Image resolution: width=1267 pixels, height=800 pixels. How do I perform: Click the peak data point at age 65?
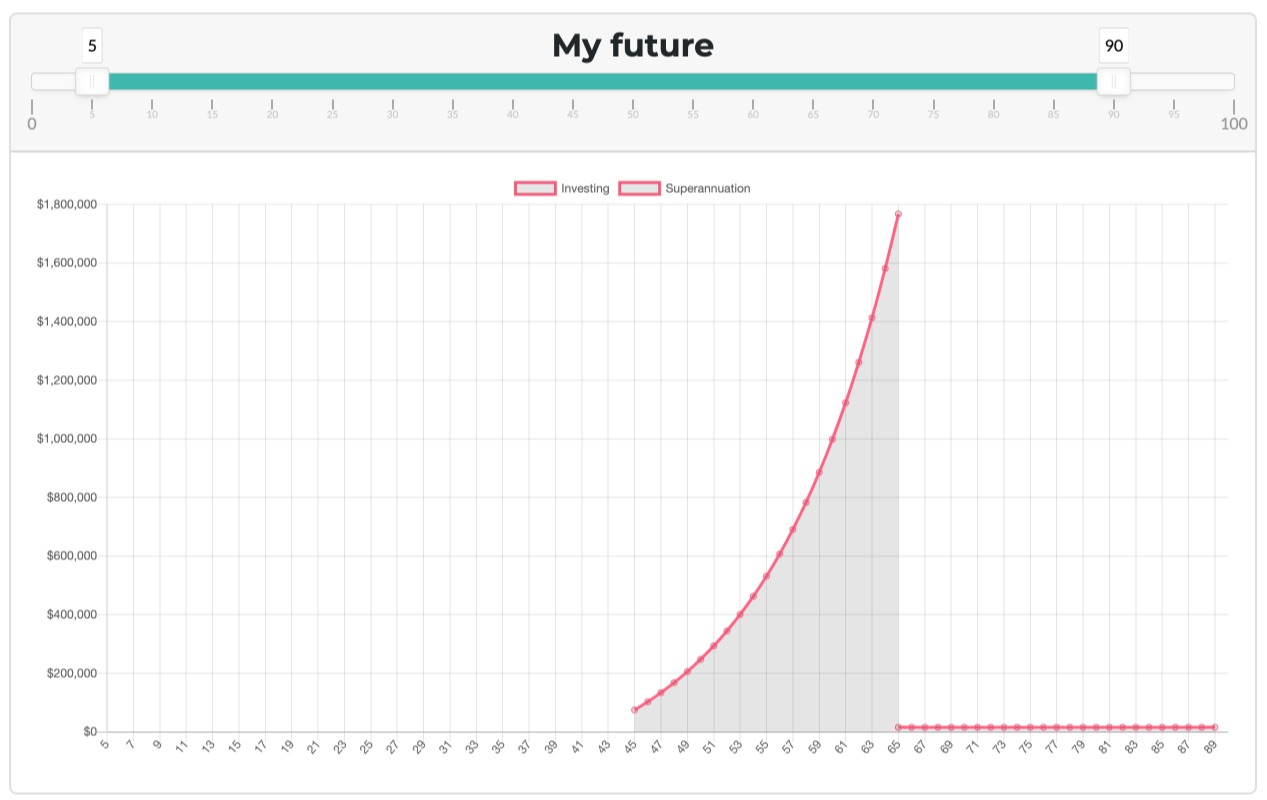click(898, 214)
